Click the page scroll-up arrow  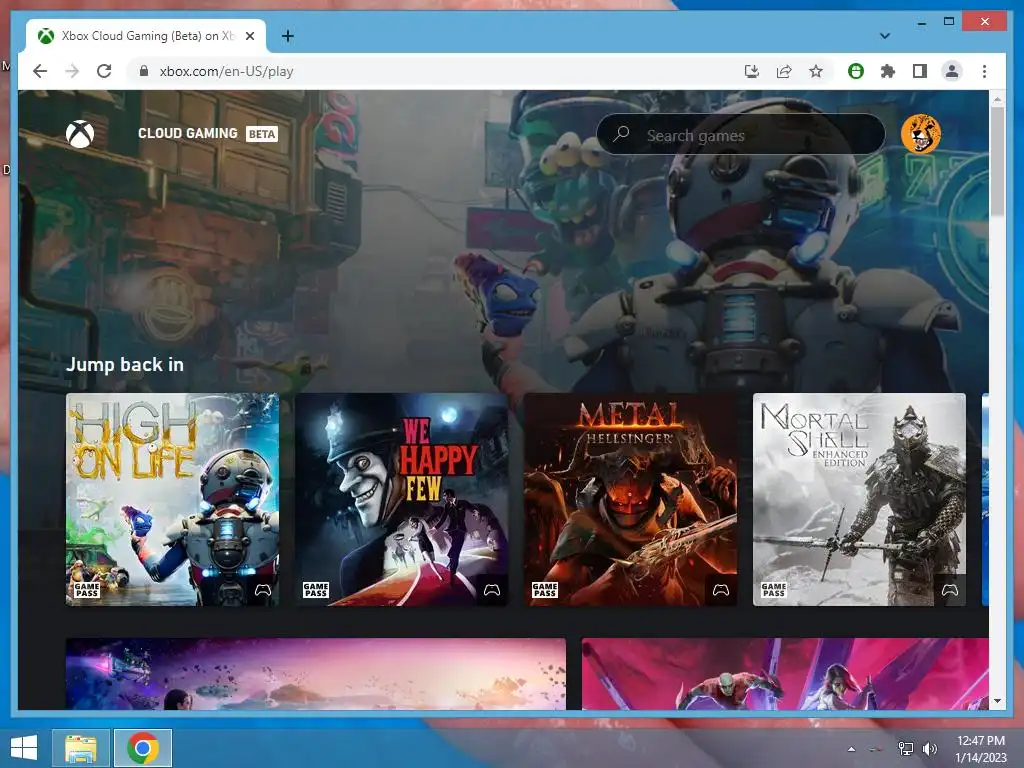(x=997, y=100)
